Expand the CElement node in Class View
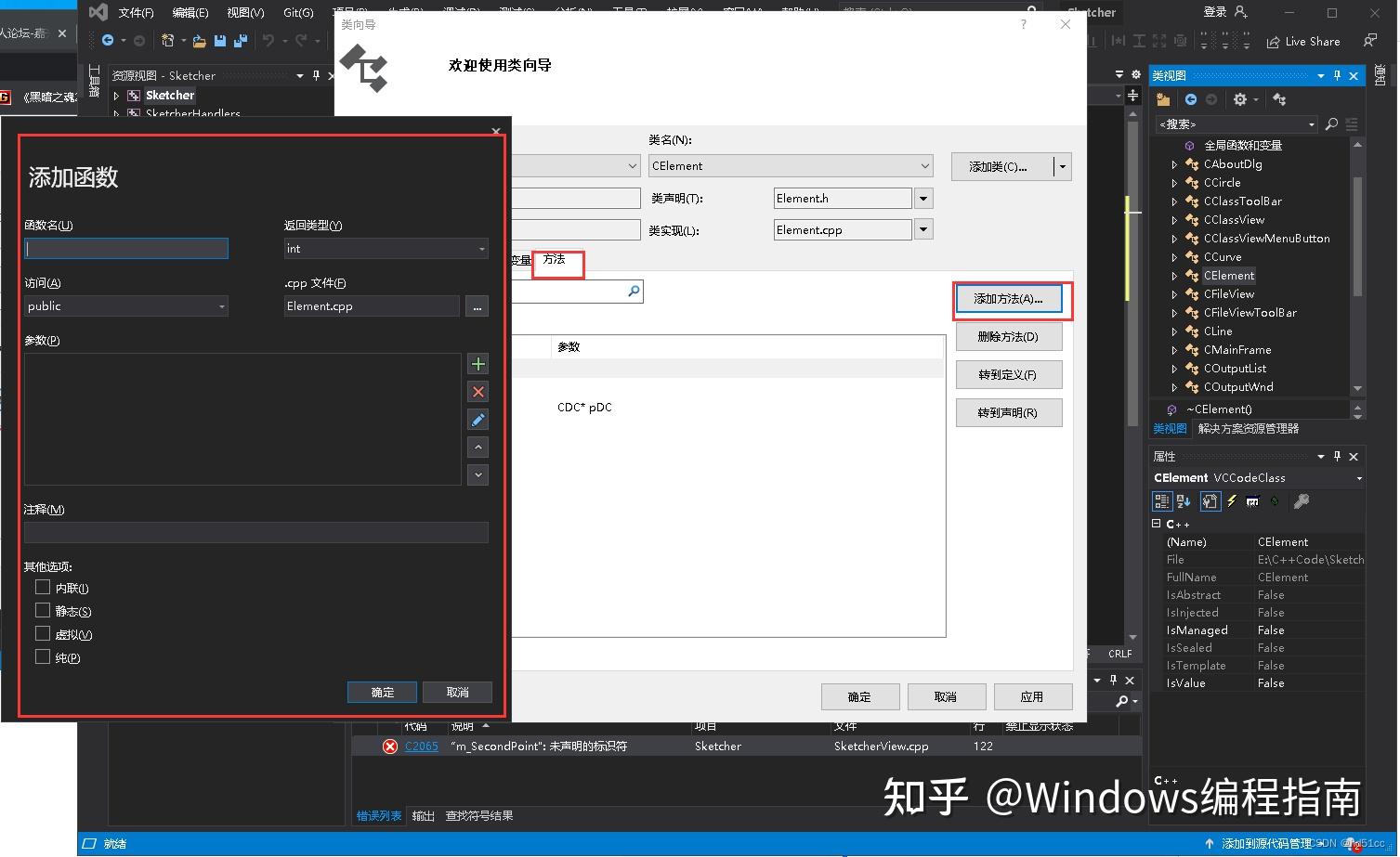The width and height of the screenshot is (1400, 857). (x=1174, y=275)
